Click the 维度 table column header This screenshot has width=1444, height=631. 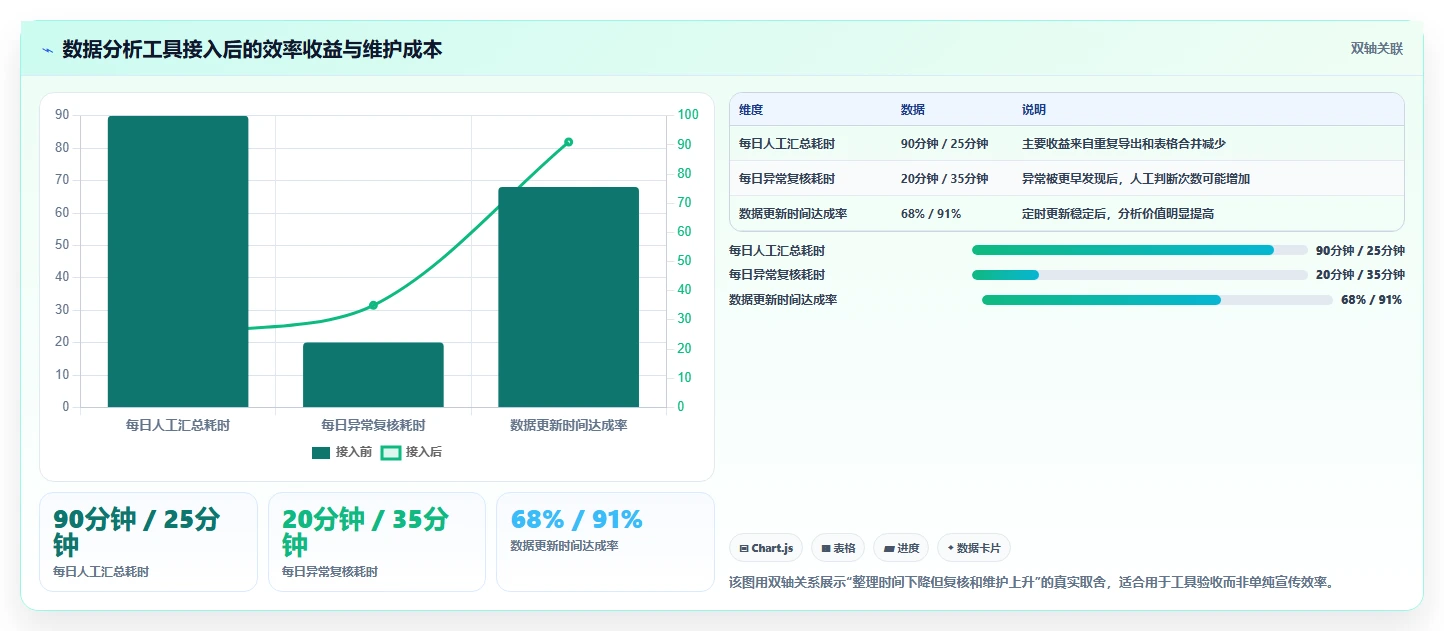pos(751,110)
